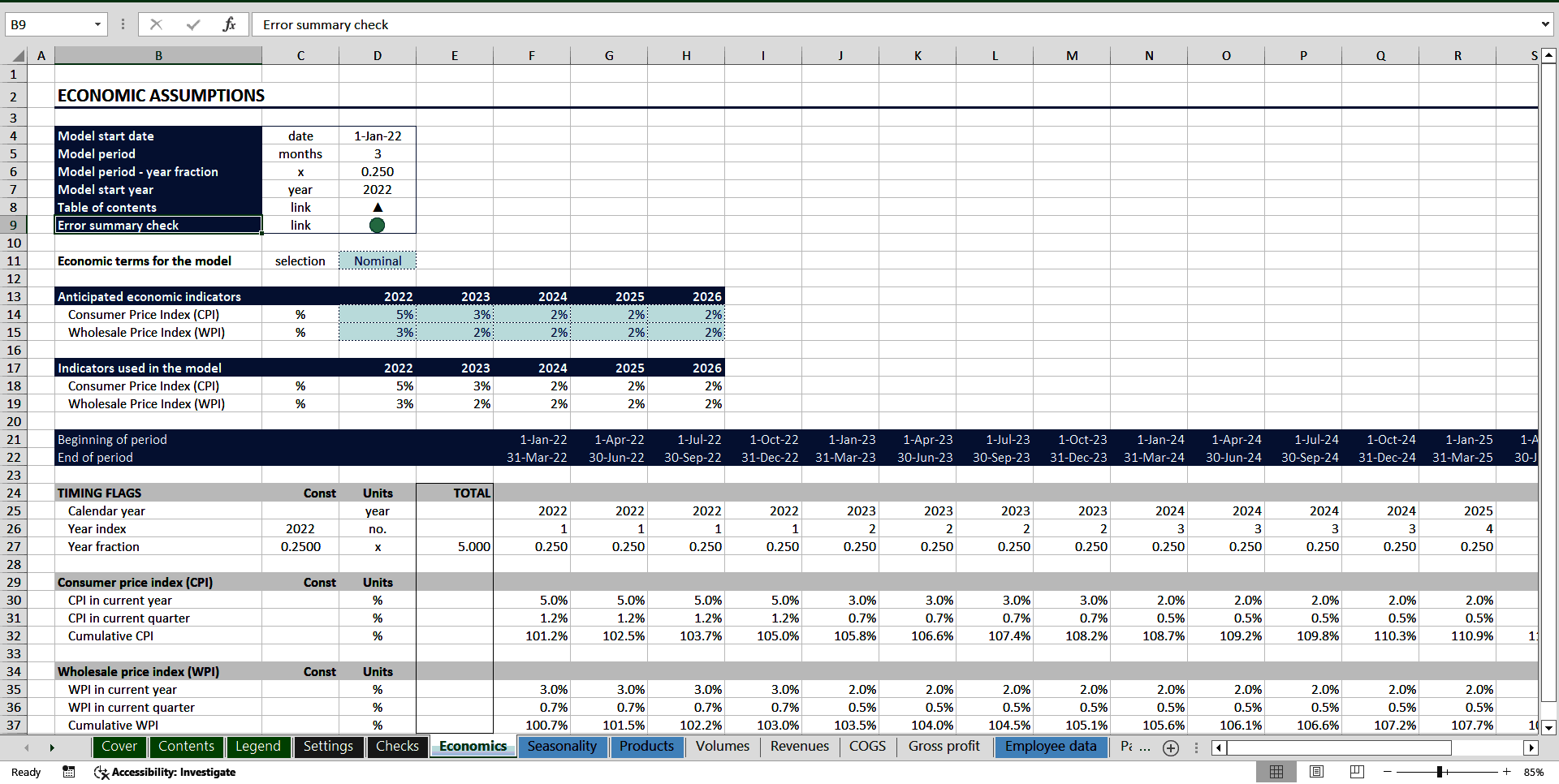Select Cumulative WPI 100.7% cell
The height and width of the screenshot is (784, 1559).
coord(532,725)
